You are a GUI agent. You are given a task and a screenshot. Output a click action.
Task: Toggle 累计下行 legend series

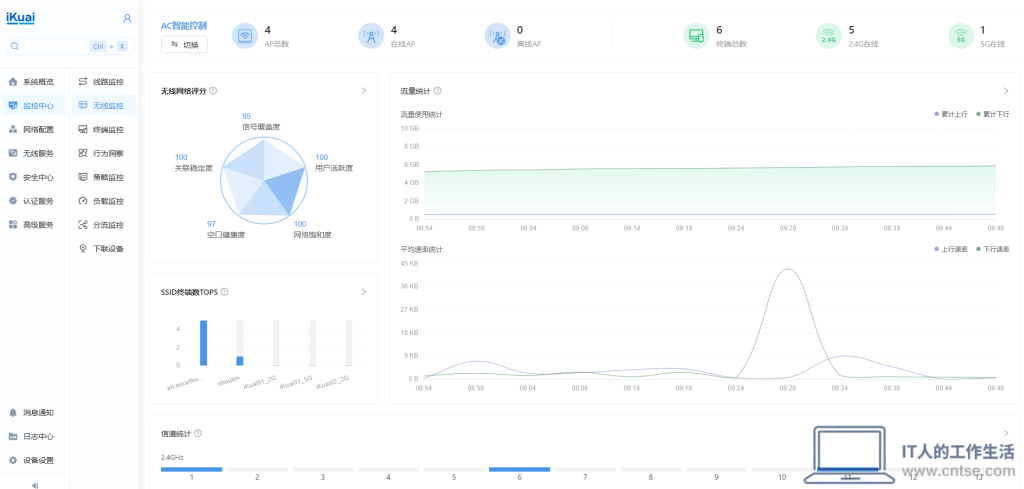pyautogui.click(x=993, y=114)
